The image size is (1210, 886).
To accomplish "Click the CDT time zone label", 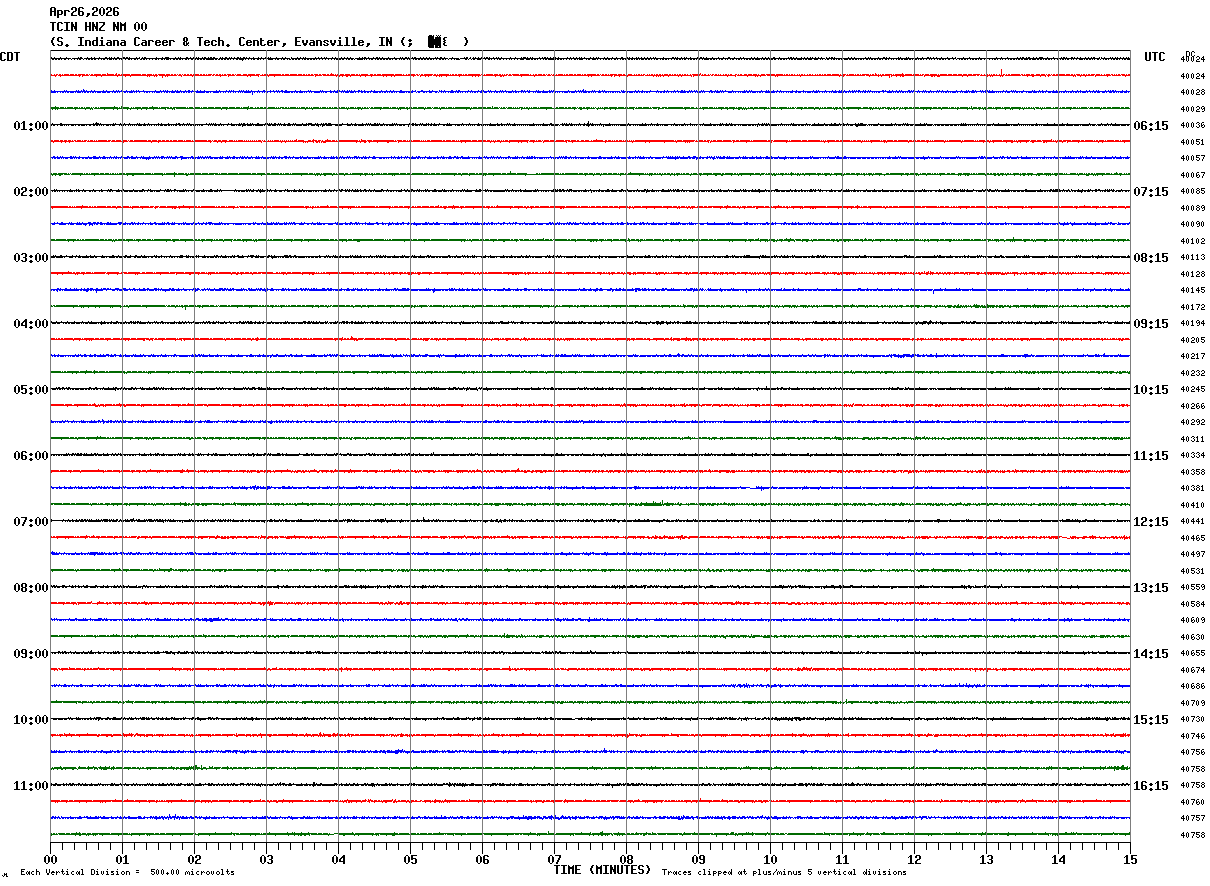I will pyautogui.click(x=10, y=57).
